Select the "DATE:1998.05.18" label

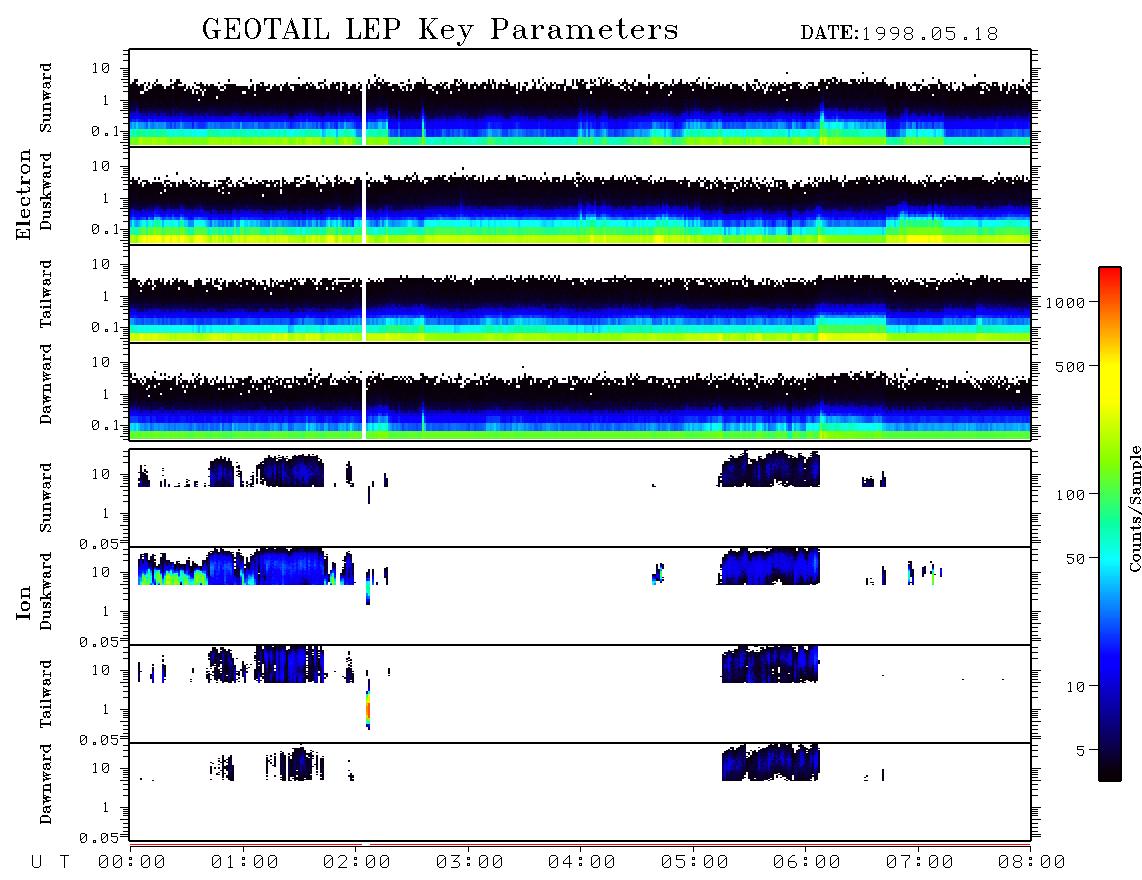(x=899, y=34)
